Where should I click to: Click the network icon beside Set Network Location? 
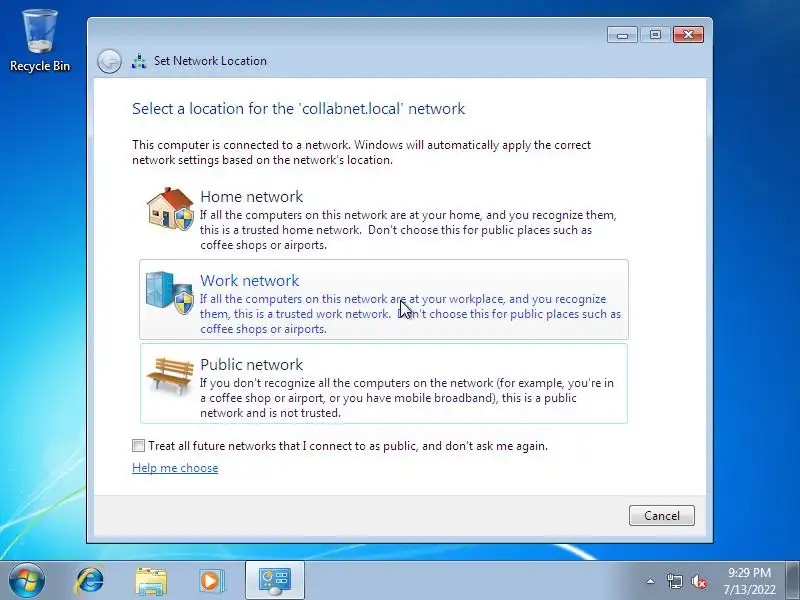[139, 61]
